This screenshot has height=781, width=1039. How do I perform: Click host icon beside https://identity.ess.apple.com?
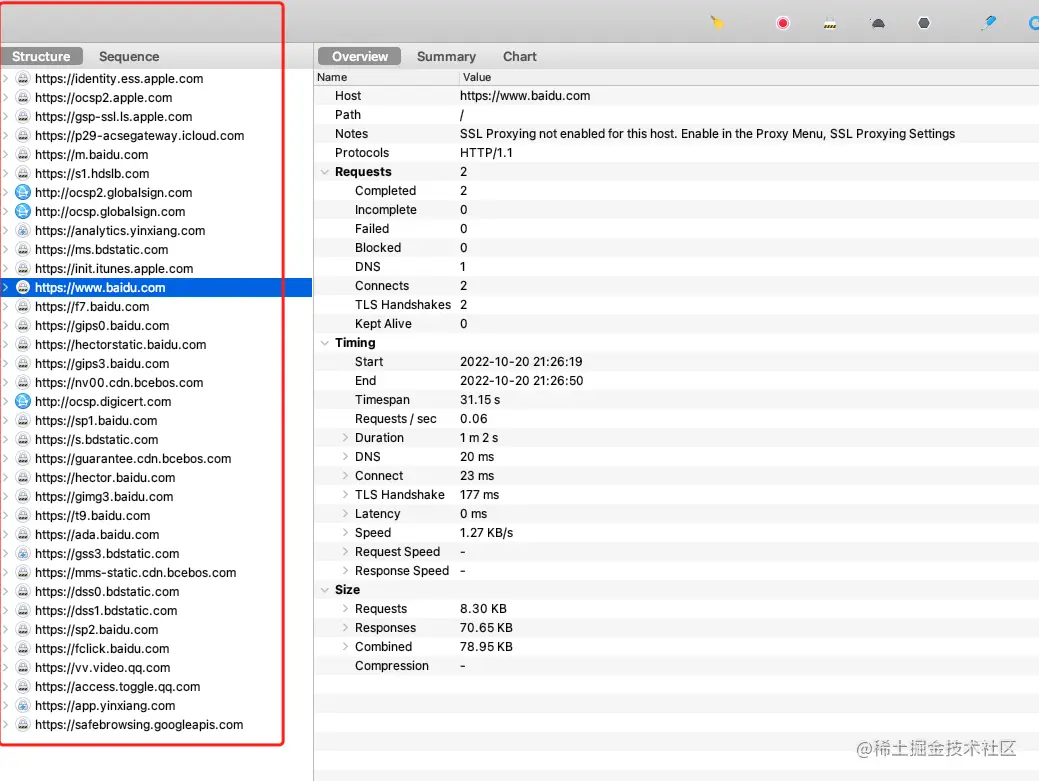[23, 78]
